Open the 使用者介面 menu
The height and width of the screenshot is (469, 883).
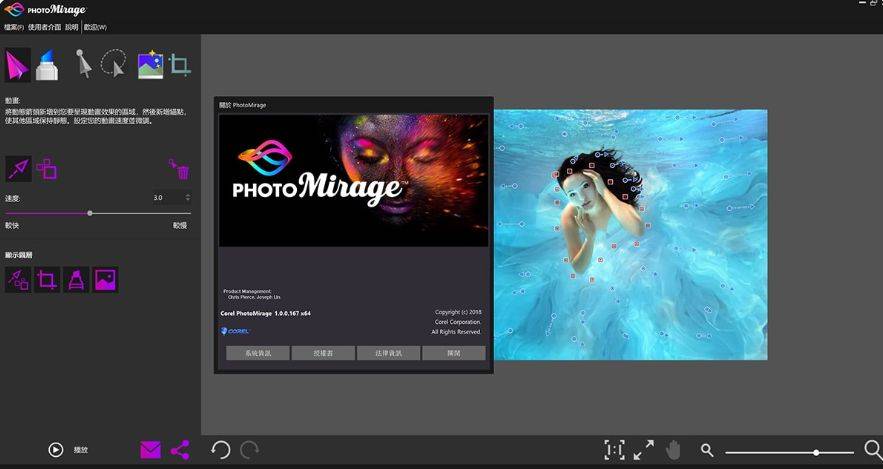click(x=44, y=27)
